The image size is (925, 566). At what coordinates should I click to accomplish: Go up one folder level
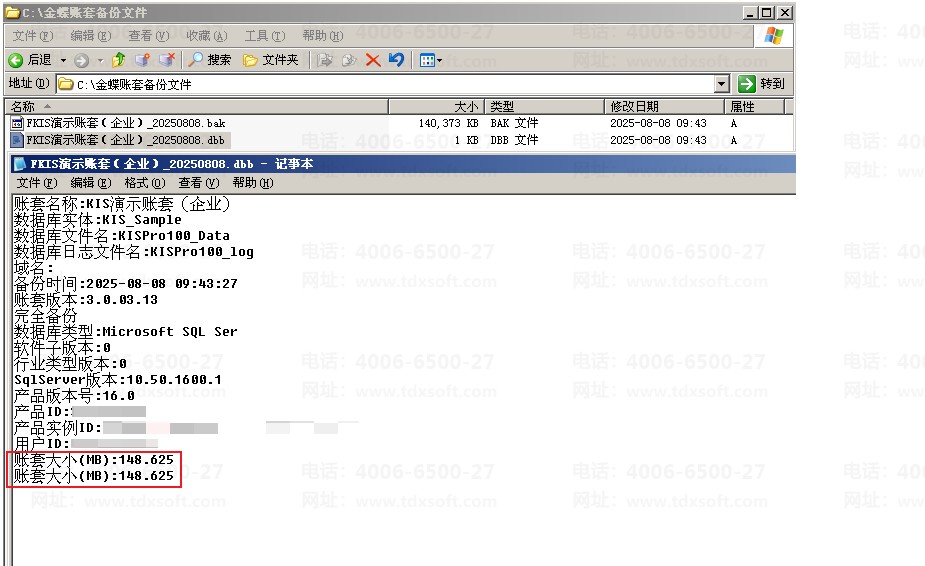[x=119, y=60]
